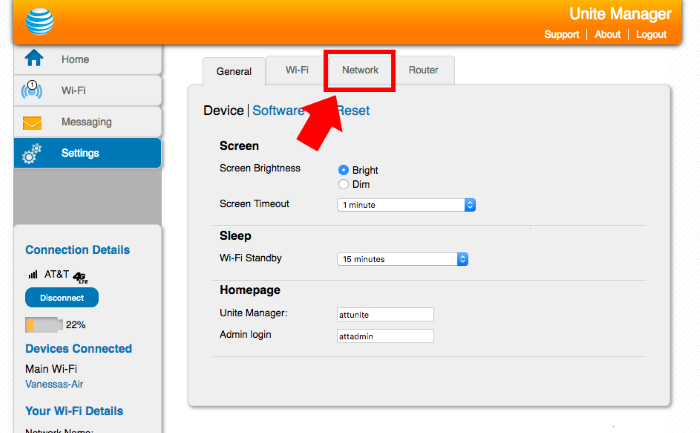
Task: Click the signal strength bars icon
Action: click(33, 274)
